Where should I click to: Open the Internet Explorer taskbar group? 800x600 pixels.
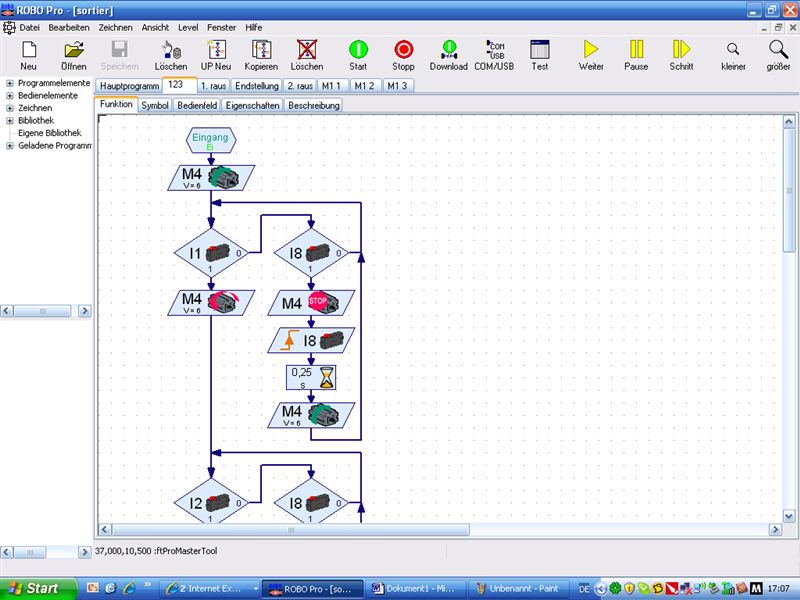click(x=212, y=589)
